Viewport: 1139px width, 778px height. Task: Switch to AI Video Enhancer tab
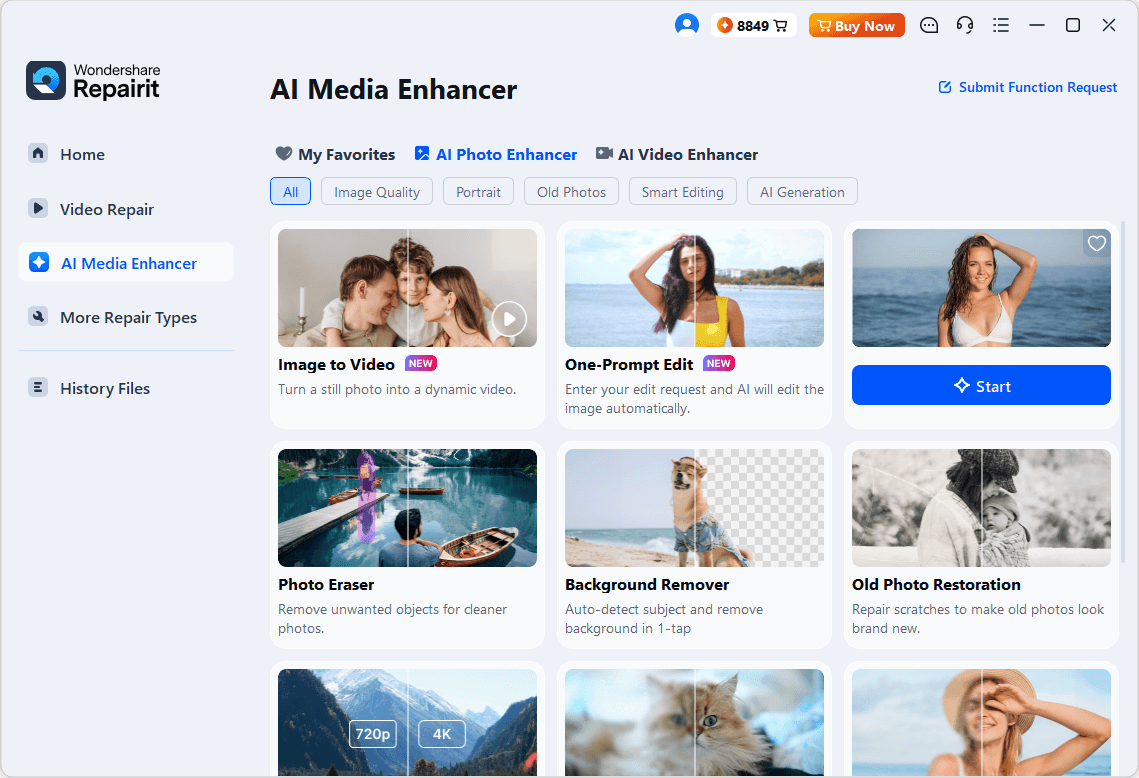pyautogui.click(x=677, y=154)
